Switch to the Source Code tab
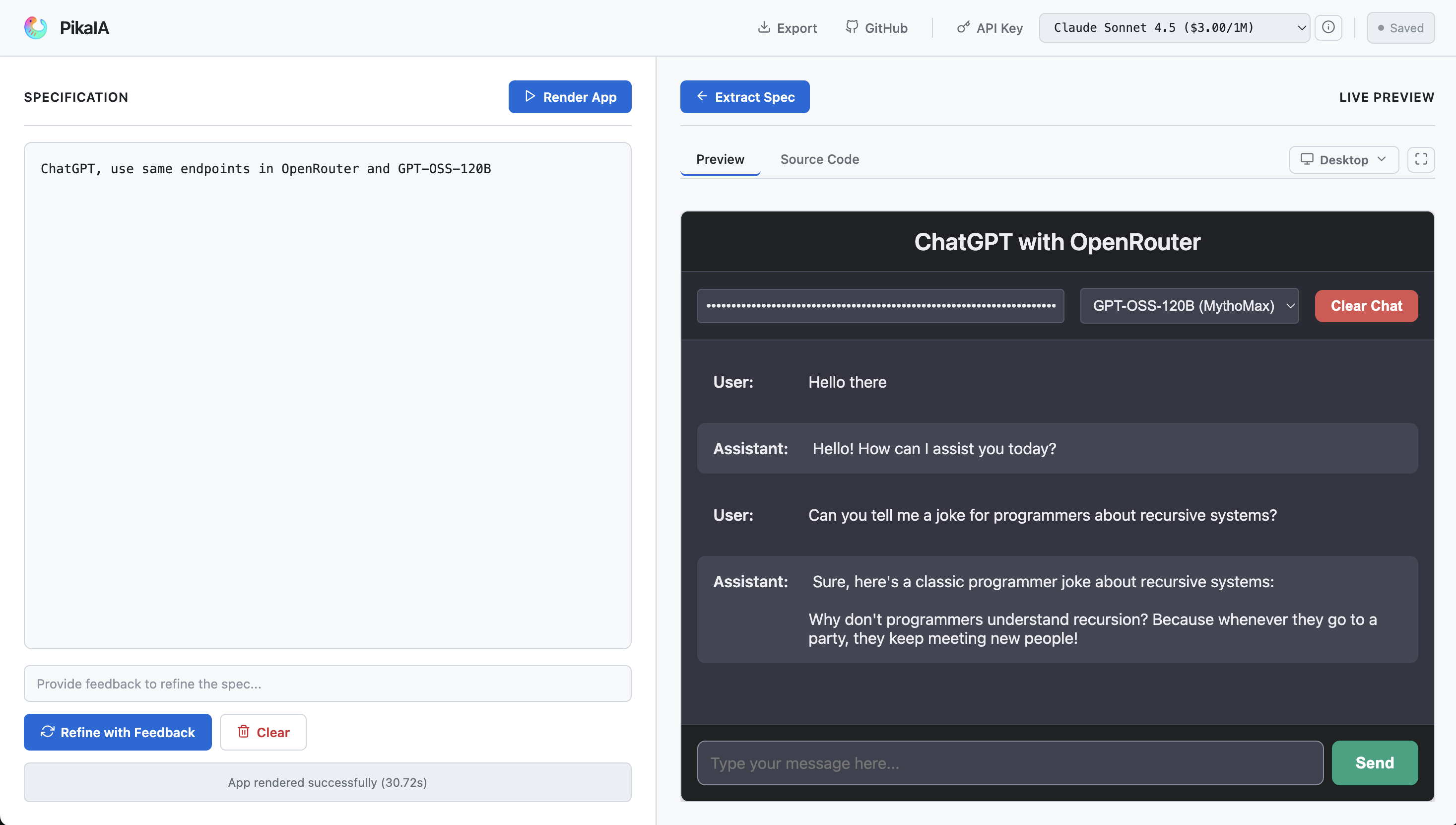The width and height of the screenshot is (1456, 825). (819, 159)
